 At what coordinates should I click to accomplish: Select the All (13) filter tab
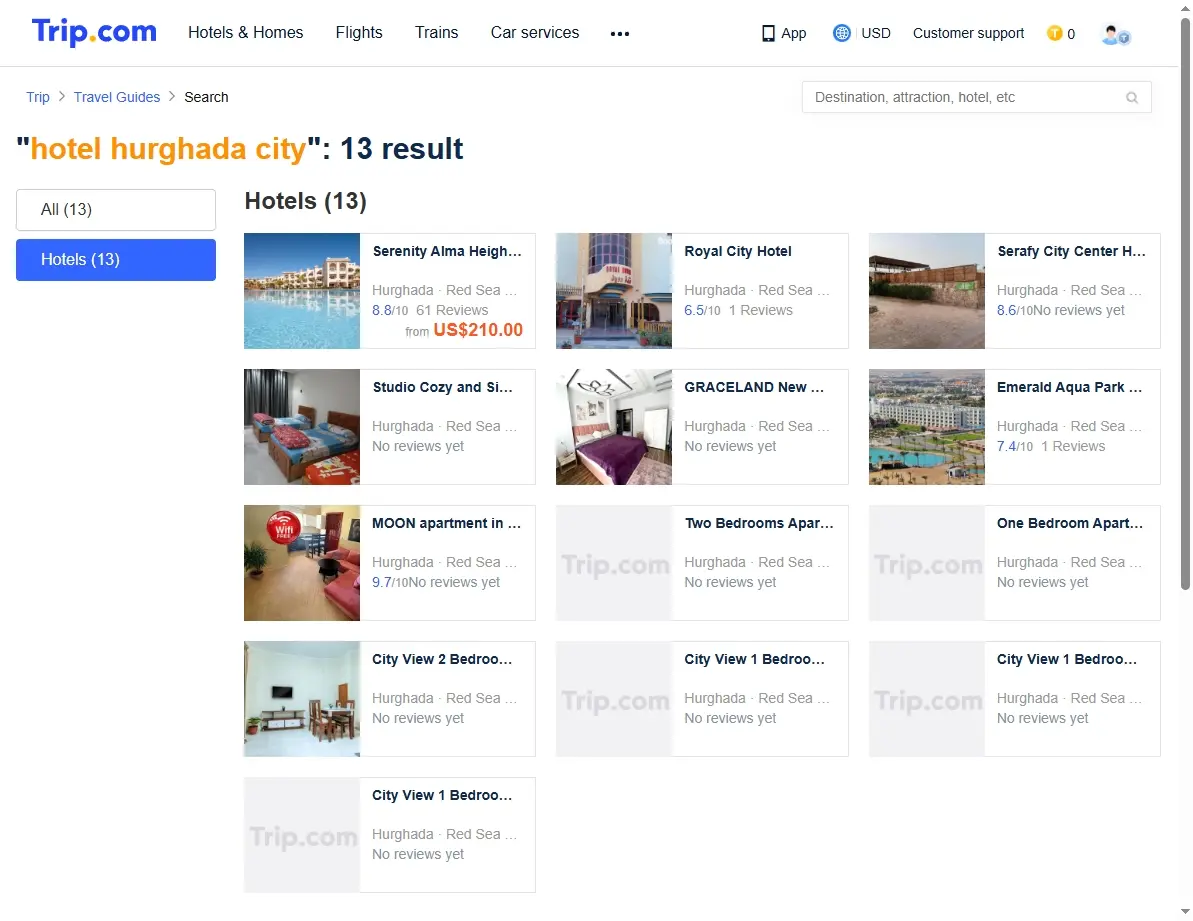click(x=116, y=210)
